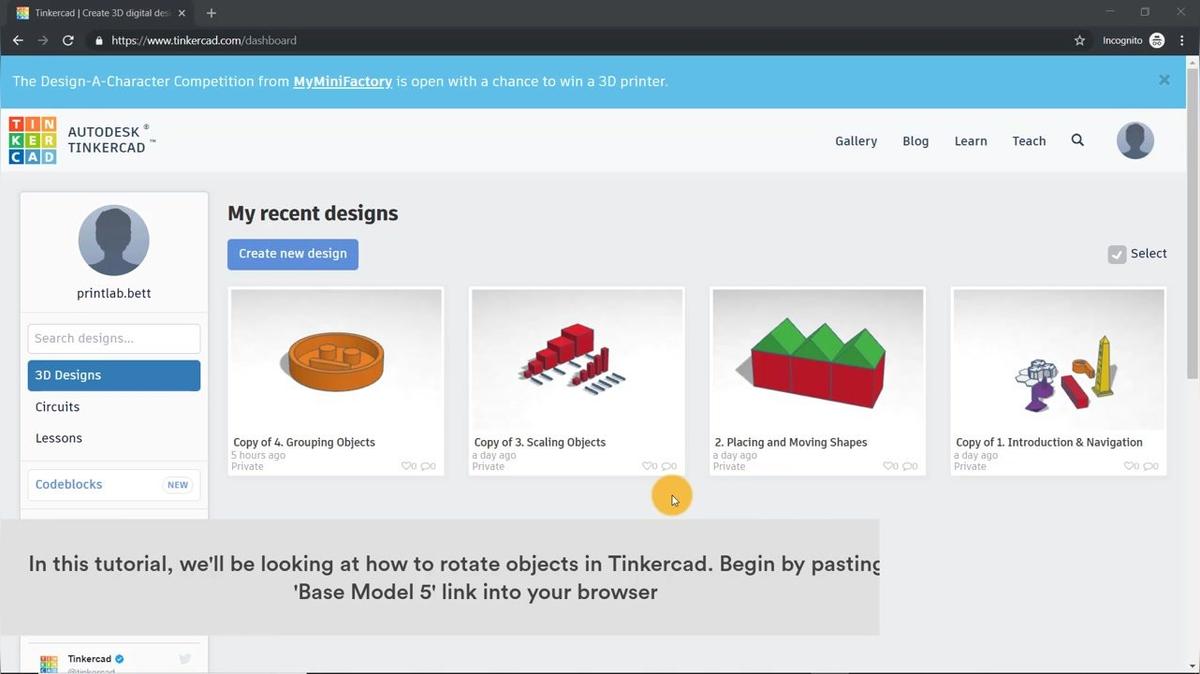
Task: Click the Search designs input field
Action: [114, 338]
